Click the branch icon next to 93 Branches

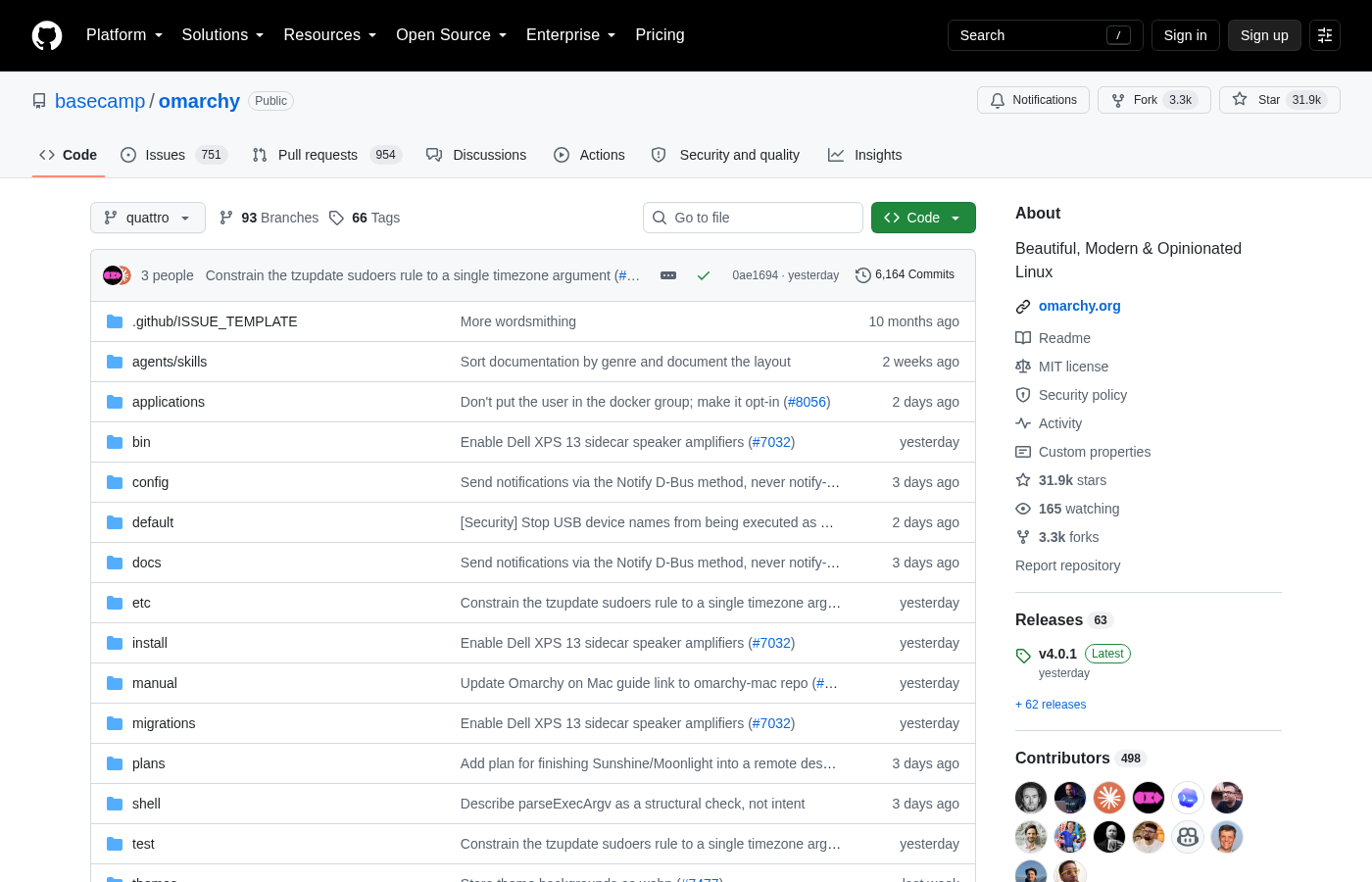click(226, 218)
